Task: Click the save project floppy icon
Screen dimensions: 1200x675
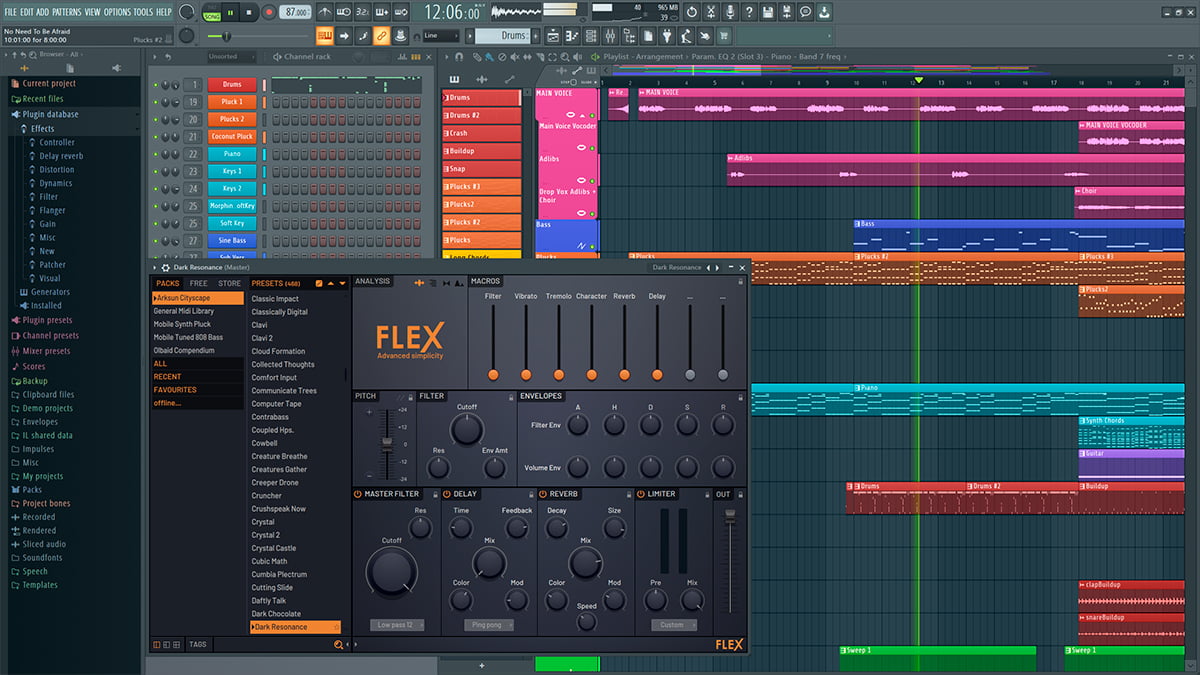Action: (x=768, y=12)
